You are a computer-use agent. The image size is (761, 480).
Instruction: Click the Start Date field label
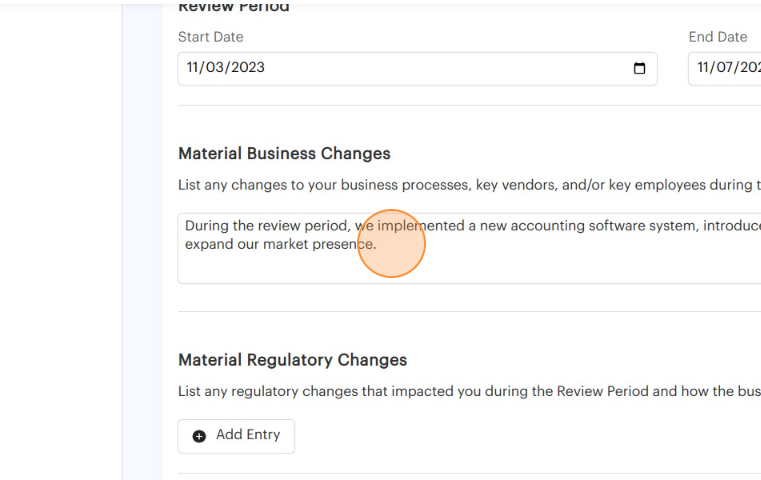click(x=210, y=37)
